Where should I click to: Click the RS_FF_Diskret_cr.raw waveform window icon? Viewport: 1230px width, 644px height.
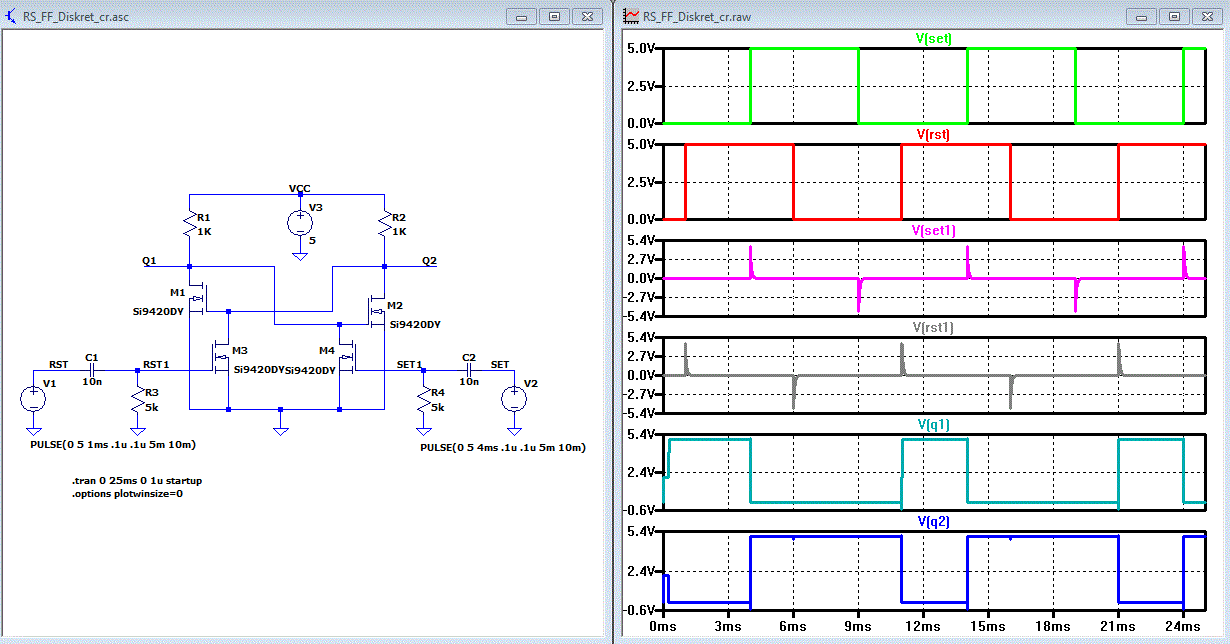tap(630, 17)
